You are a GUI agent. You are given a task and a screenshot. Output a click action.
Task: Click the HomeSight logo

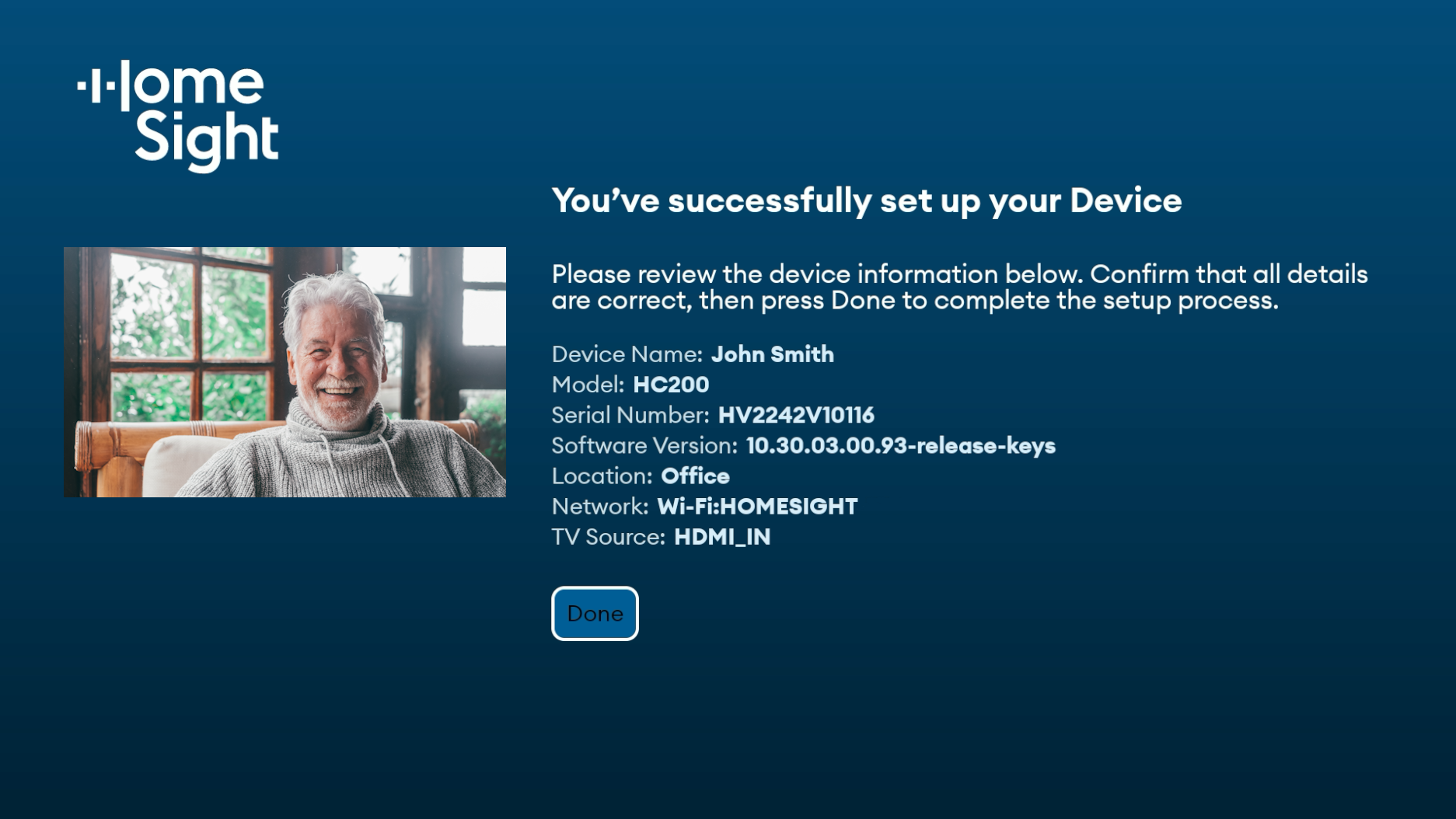click(179, 115)
